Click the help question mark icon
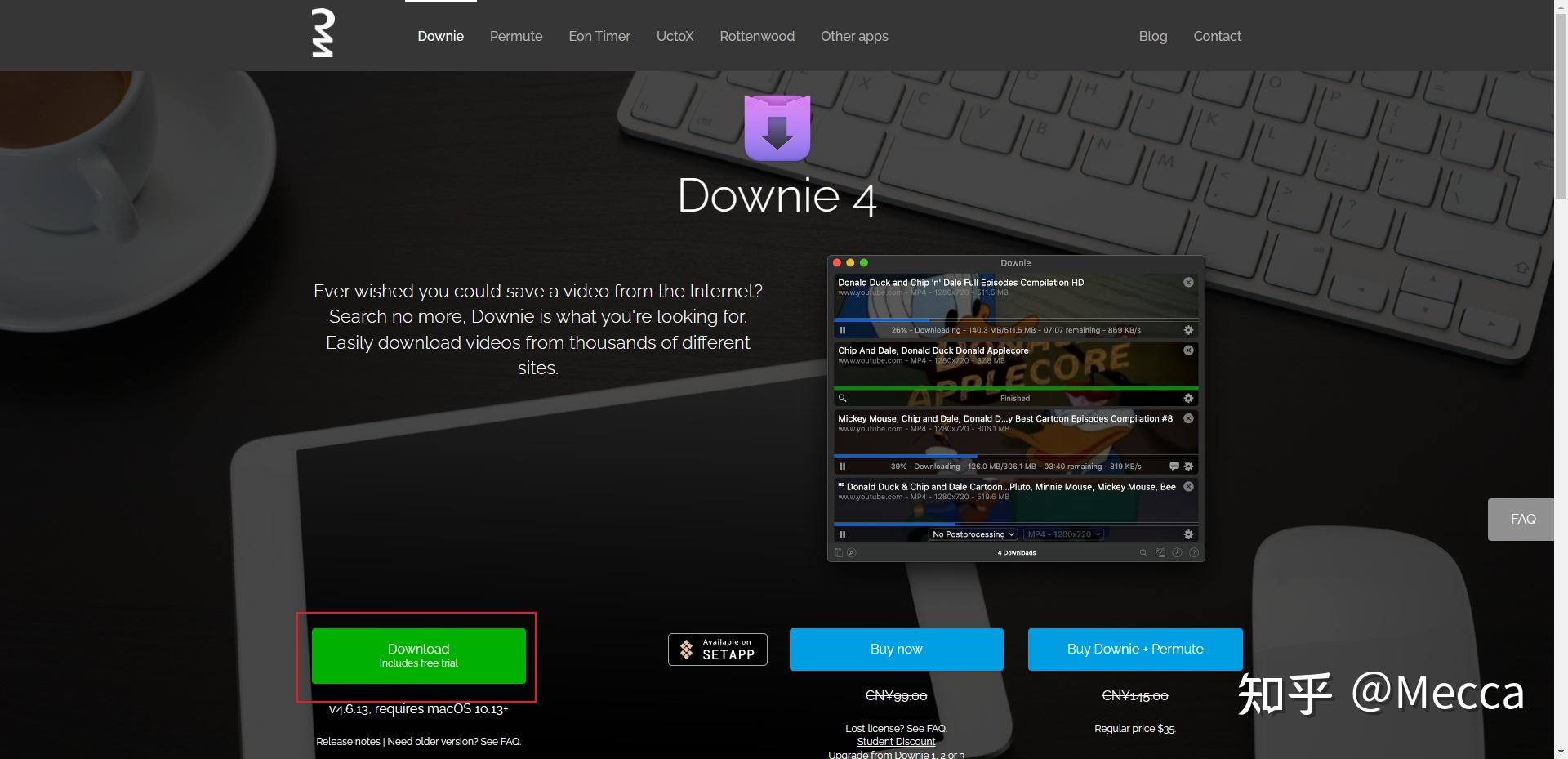This screenshot has height=759, width=1568. pos(1192,552)
